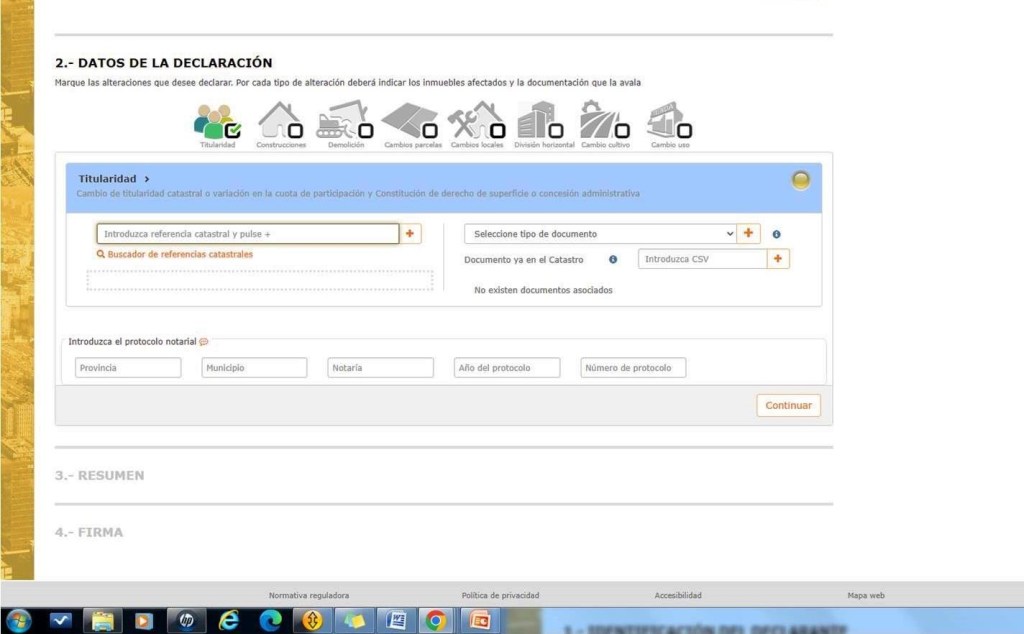Add the cadastral reference with plus button
This screenshot has height=634, width=1024.
click(x=410, y=234)
